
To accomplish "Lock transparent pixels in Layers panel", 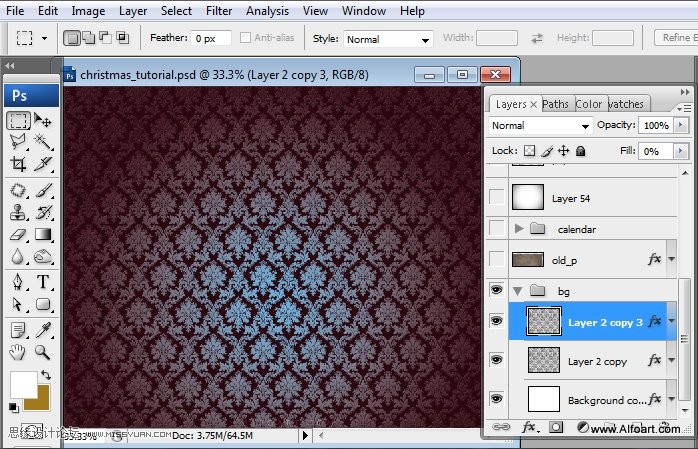I will (529, 151).
